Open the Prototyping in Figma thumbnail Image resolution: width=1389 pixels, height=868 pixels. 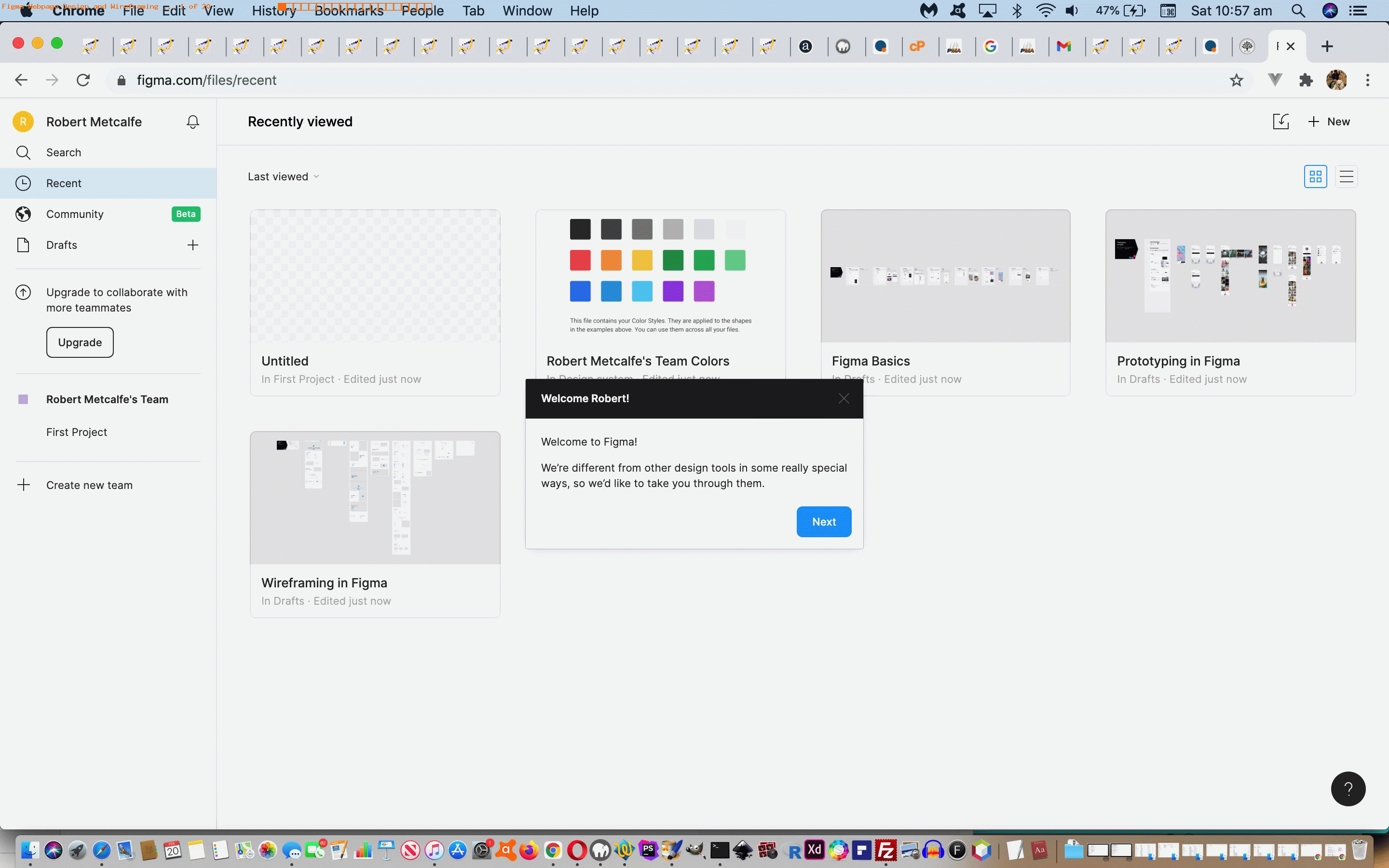(x=1231, y=276)
